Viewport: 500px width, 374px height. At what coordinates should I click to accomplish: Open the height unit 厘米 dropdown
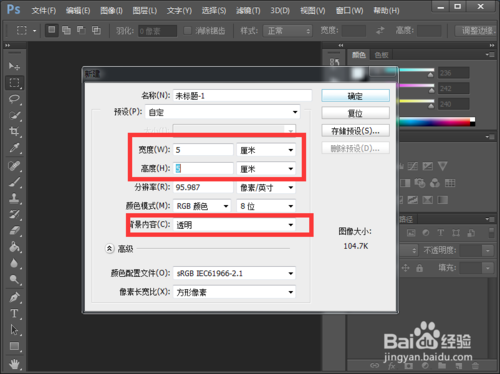[x=266, y=169]
